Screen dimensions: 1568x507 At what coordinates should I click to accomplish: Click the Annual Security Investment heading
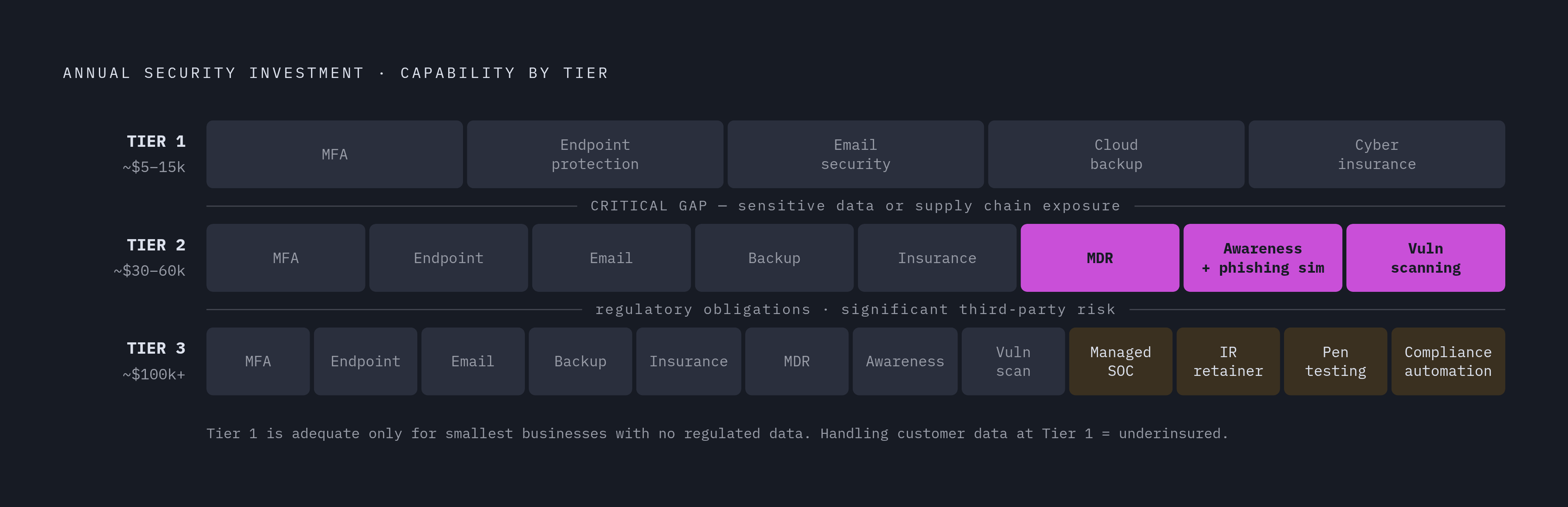pos(335,73)
